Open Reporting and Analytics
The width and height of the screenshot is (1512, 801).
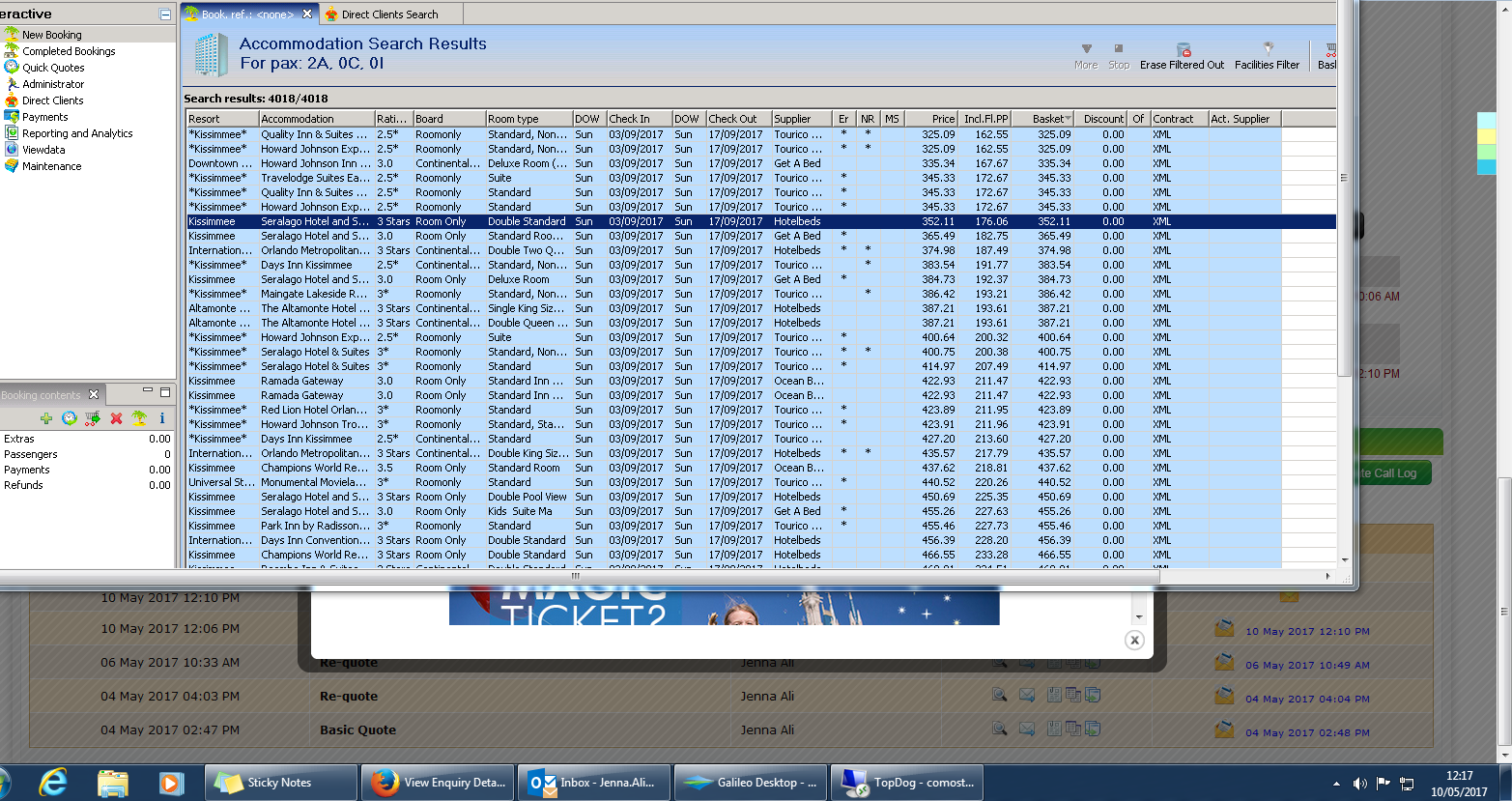[77, 133]
